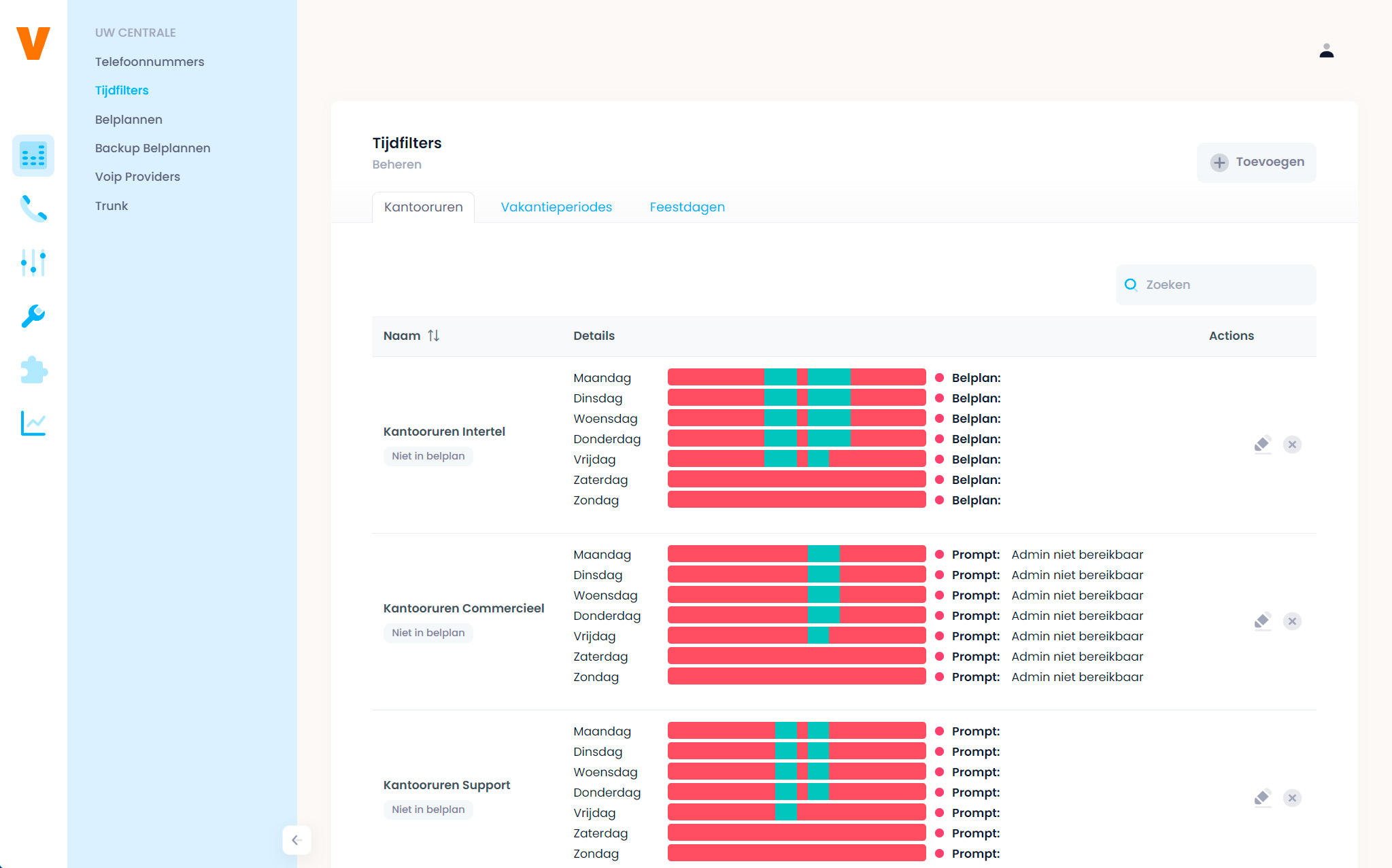Click the Toevoegen button

pos(1256,162)
